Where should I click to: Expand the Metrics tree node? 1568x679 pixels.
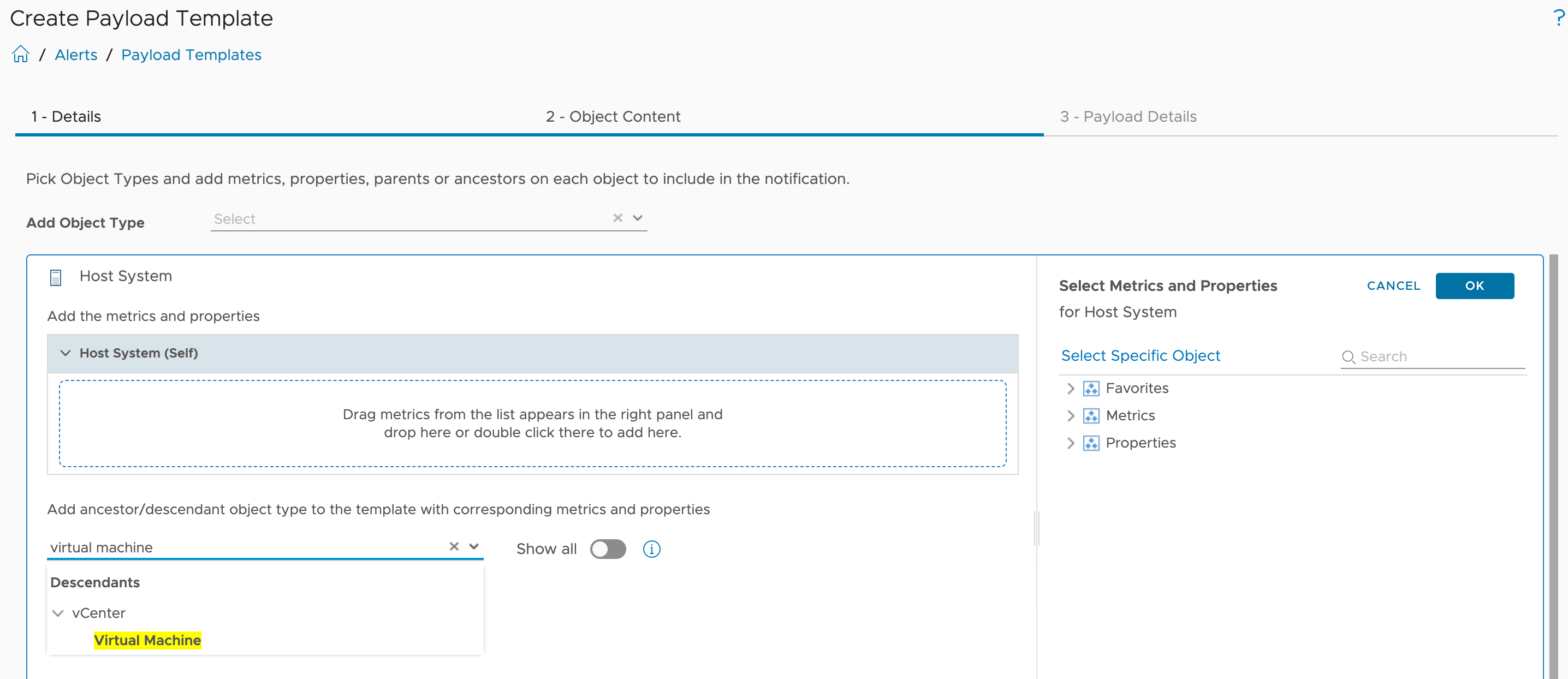coord(1071,415)
